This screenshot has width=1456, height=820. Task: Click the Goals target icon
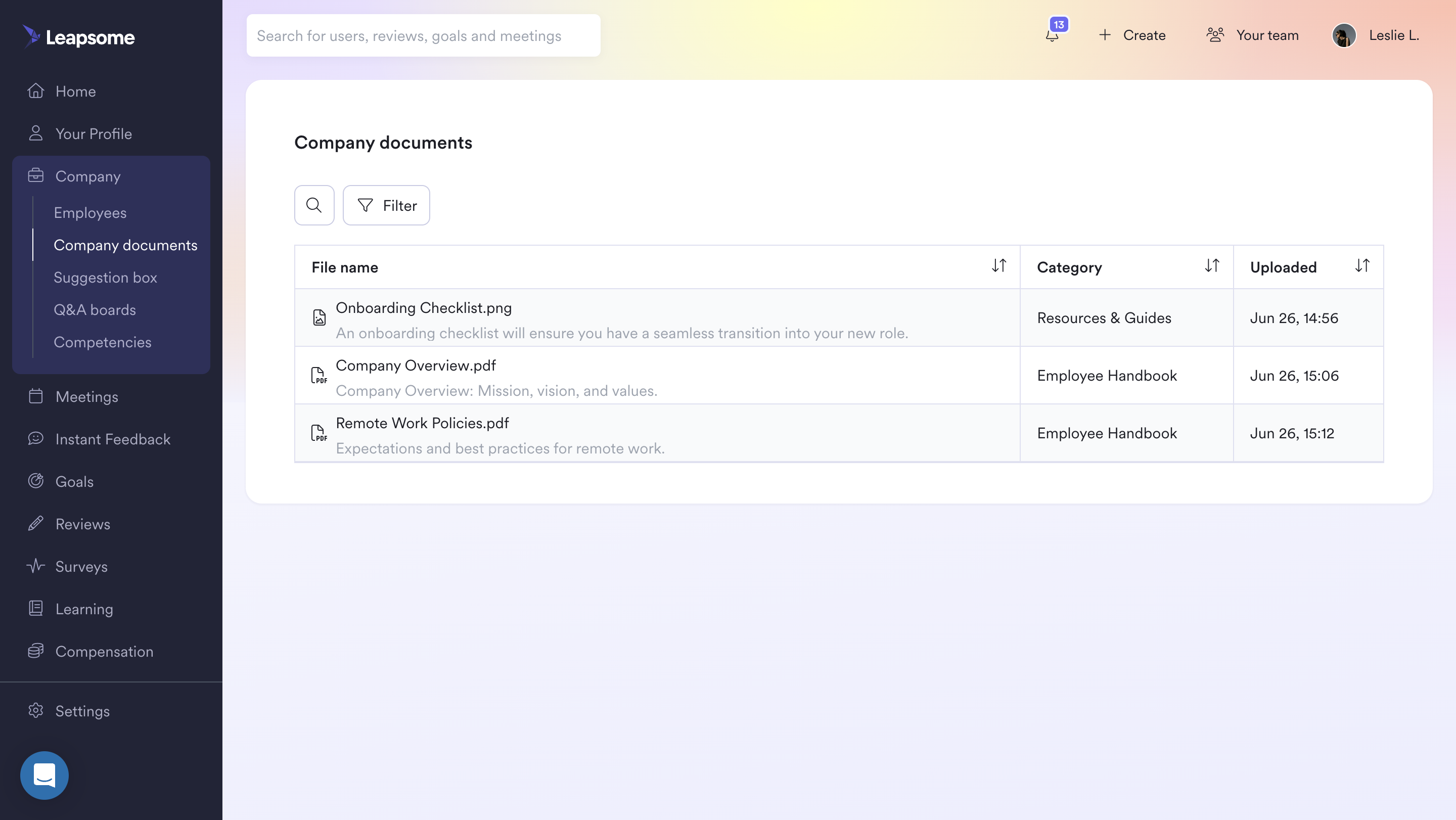[35, 481]
